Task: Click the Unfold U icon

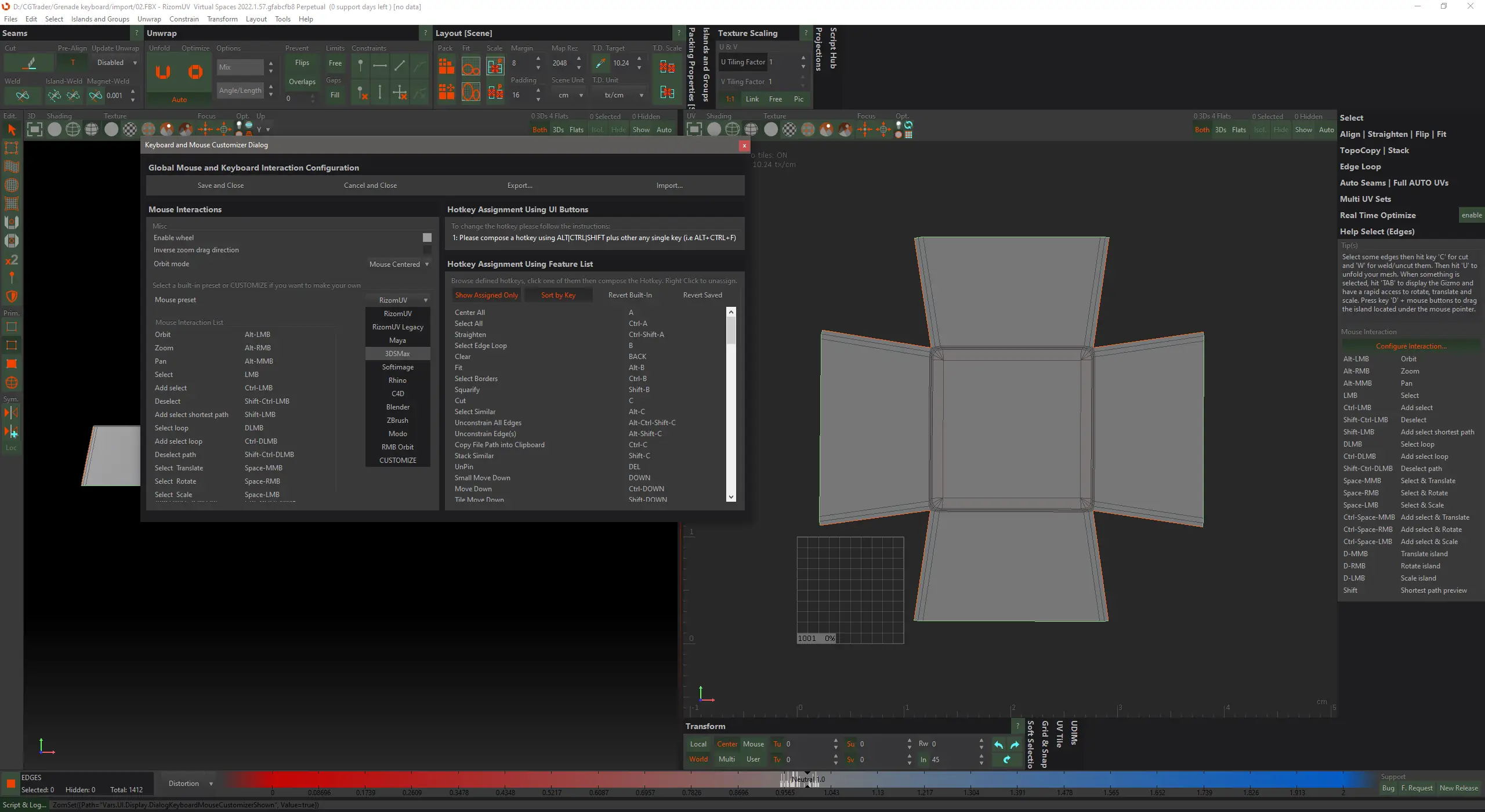Action: pyautogui.click(x=163, y=72)
